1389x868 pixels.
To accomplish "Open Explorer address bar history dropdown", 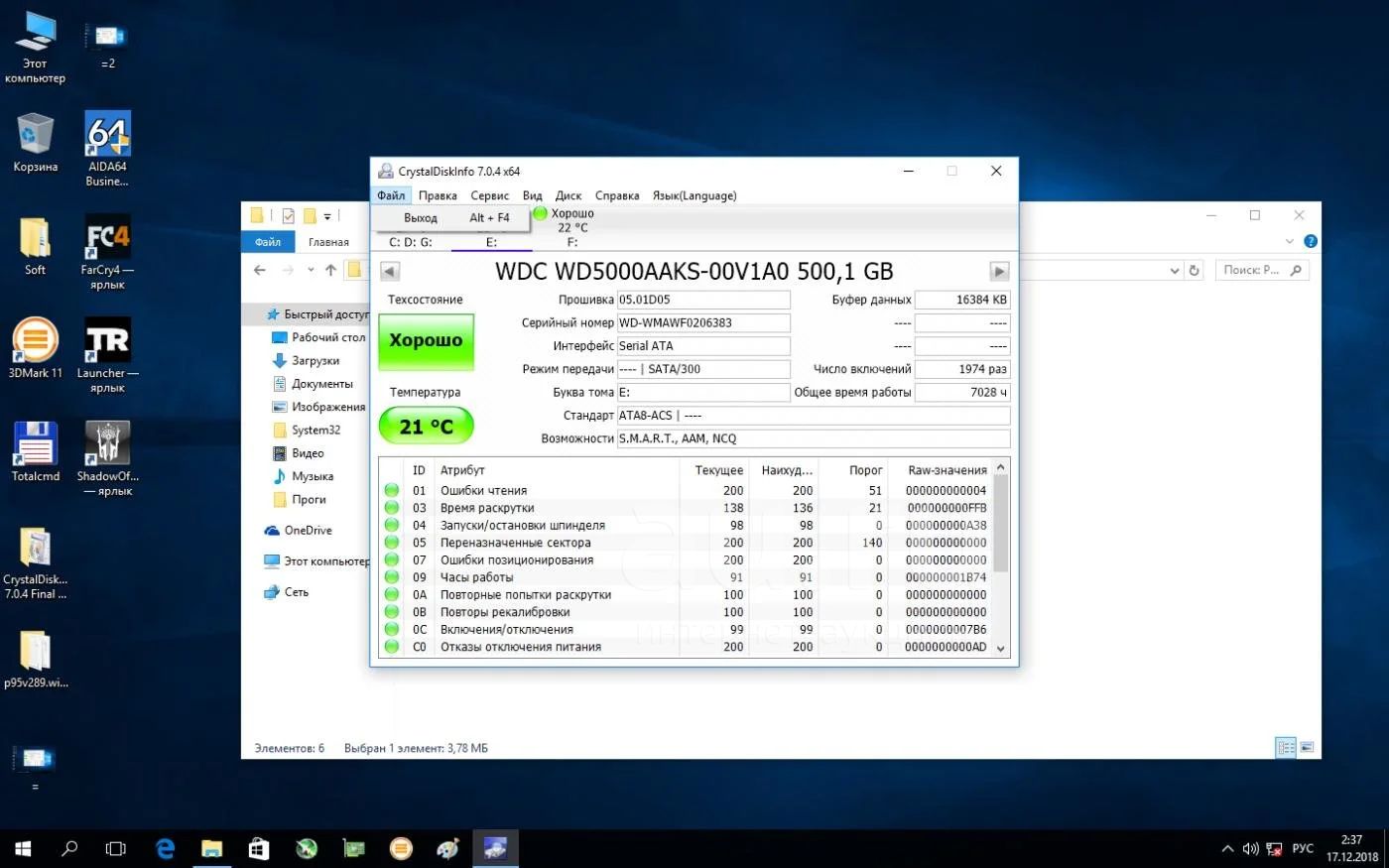I will [x=1175, y=270].
